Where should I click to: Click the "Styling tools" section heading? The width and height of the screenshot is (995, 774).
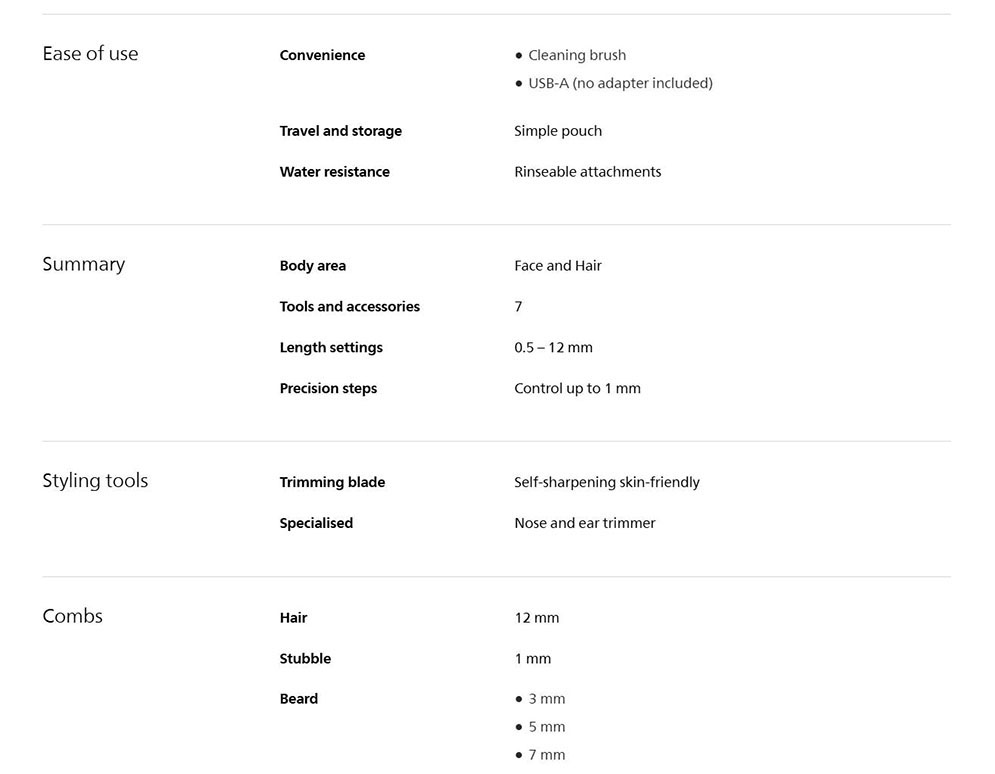[95, 481]
